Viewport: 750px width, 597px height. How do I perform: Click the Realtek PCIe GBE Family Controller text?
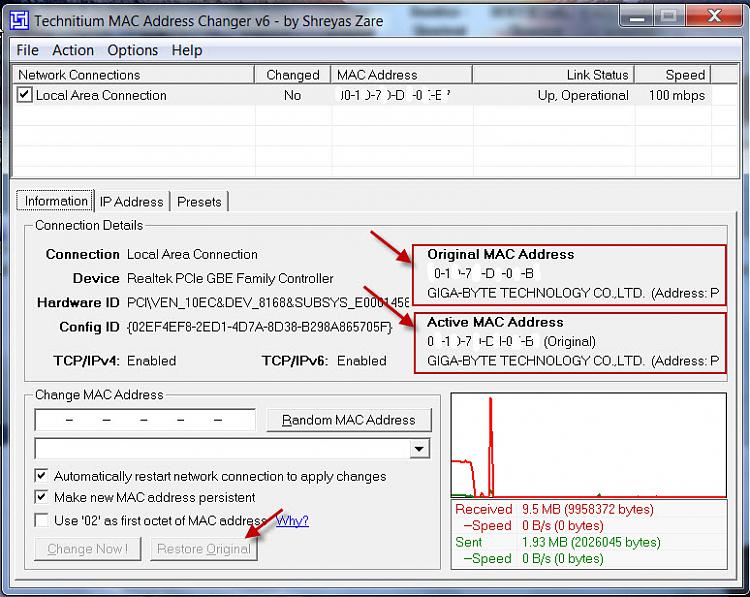coord(230,278)
